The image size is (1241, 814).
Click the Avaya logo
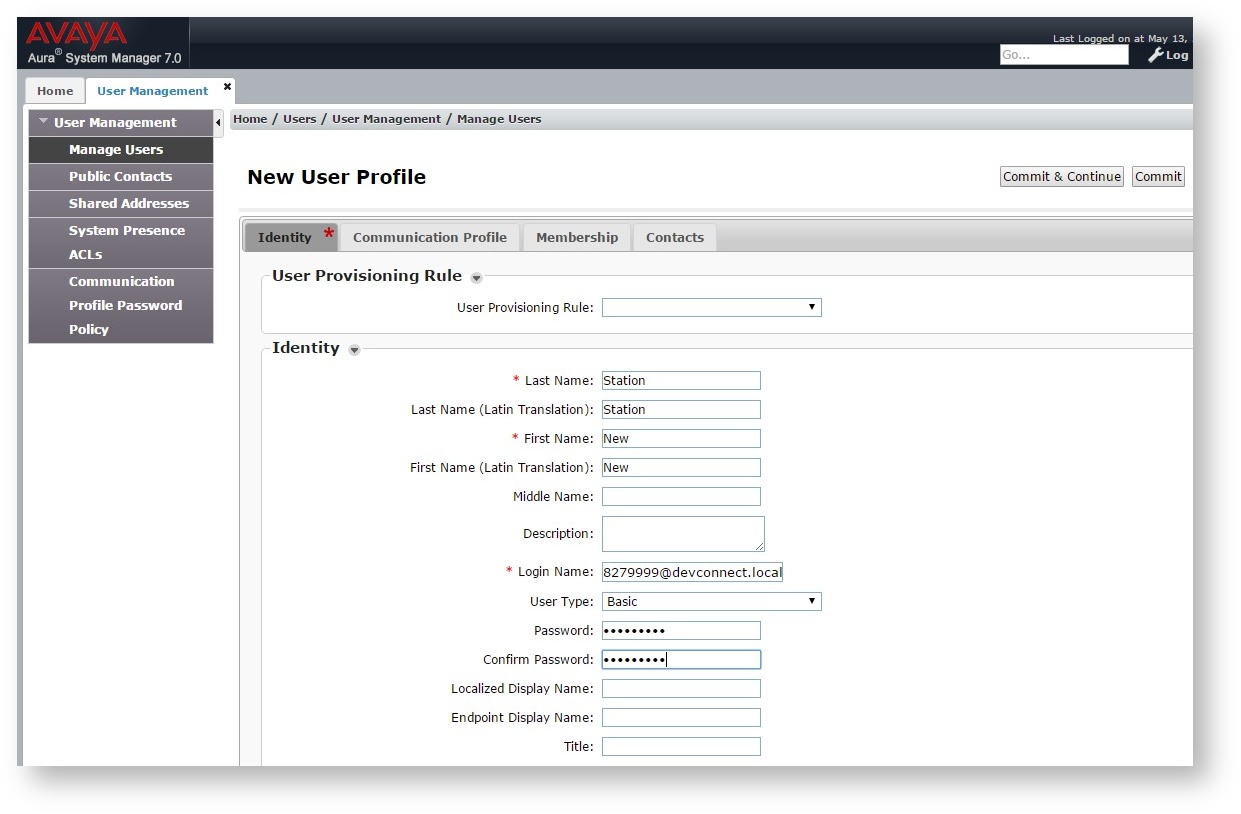tap(77, 35)
